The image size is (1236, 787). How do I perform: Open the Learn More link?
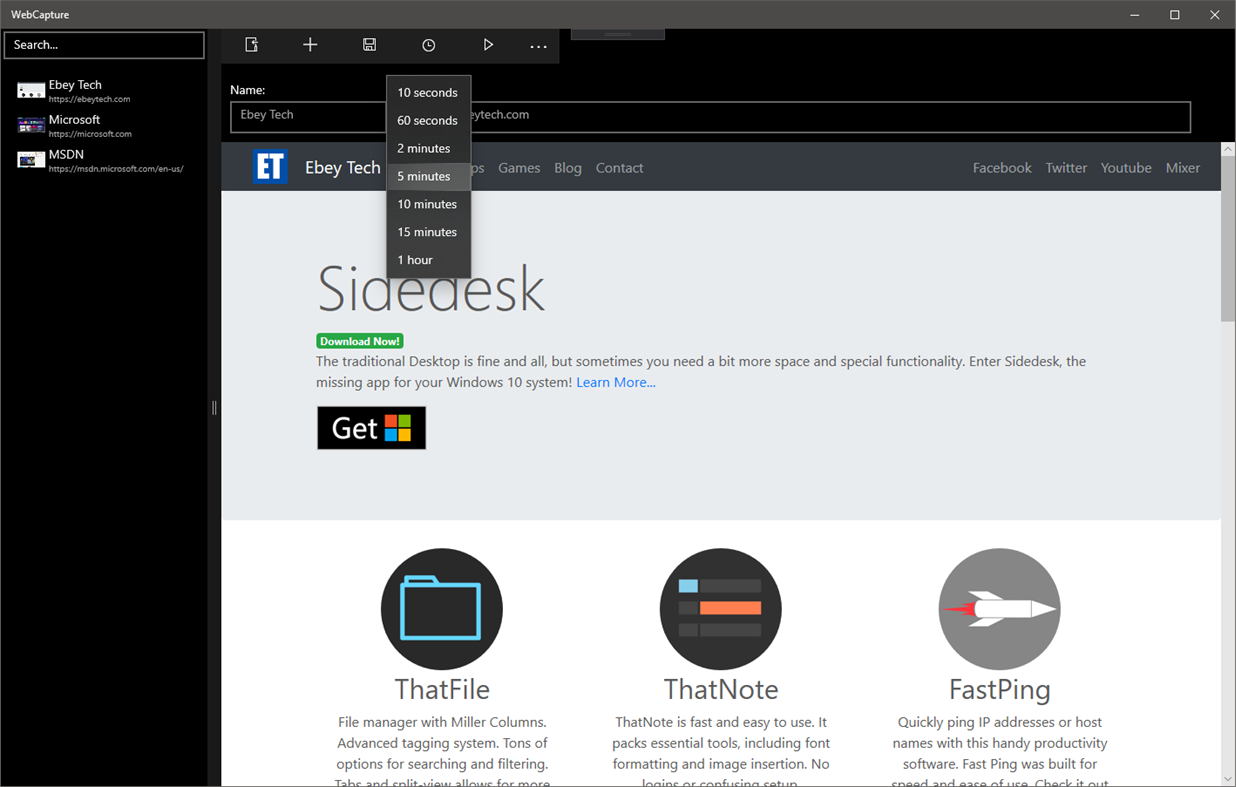[x=615, y=382]
